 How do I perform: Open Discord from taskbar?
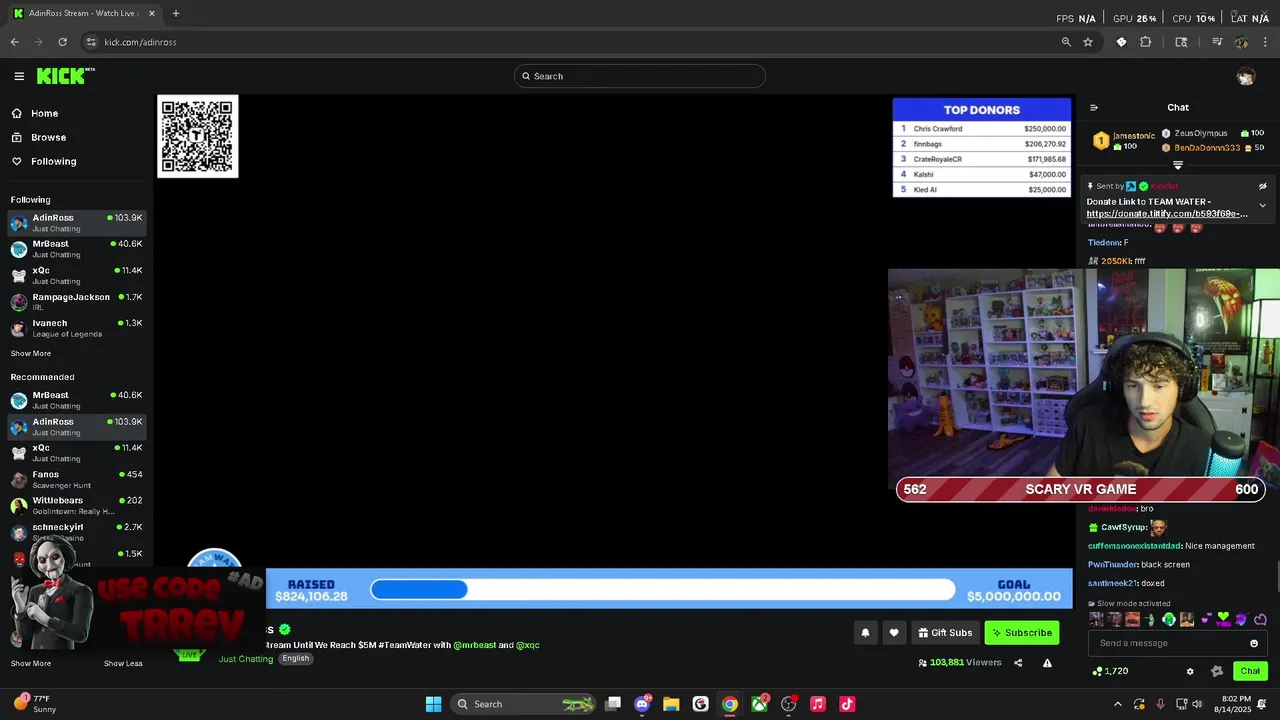(x=642, y=704)
